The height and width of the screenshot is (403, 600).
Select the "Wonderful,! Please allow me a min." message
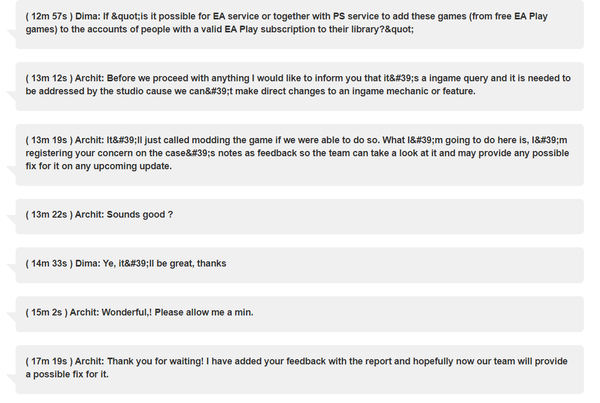300,314
